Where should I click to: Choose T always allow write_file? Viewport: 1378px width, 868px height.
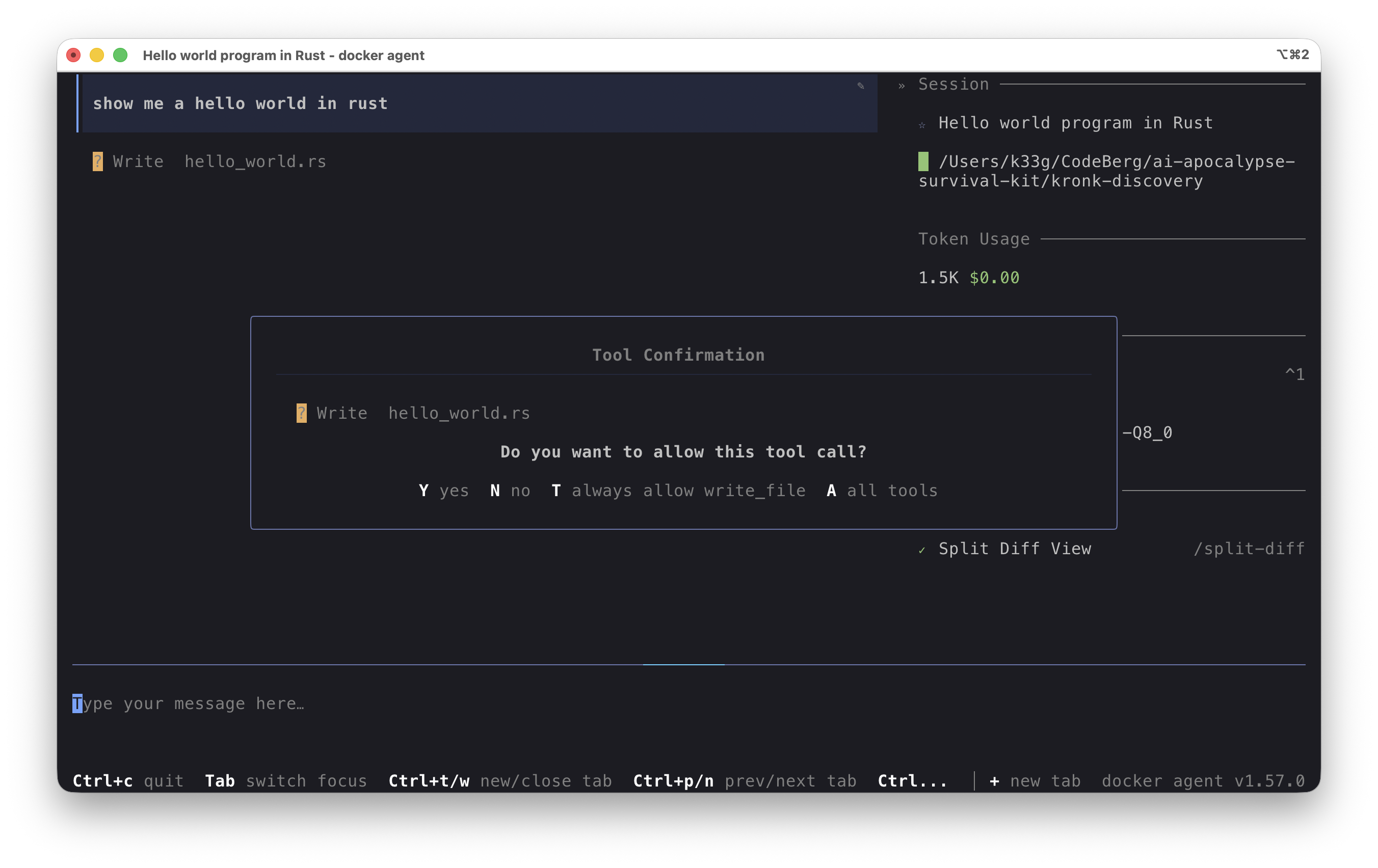678,491
